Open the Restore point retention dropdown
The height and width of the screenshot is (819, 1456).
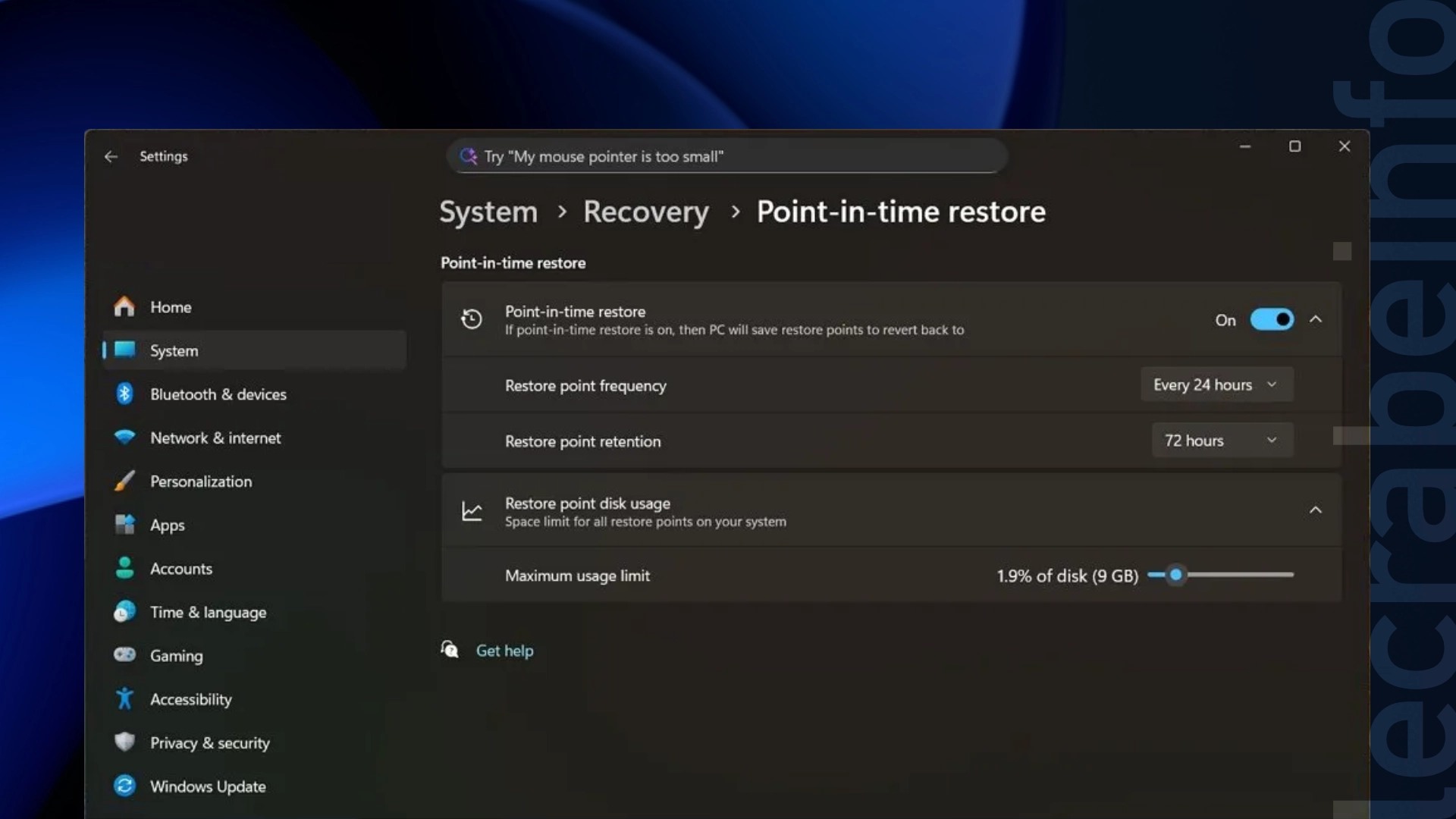coord(1222,440)
